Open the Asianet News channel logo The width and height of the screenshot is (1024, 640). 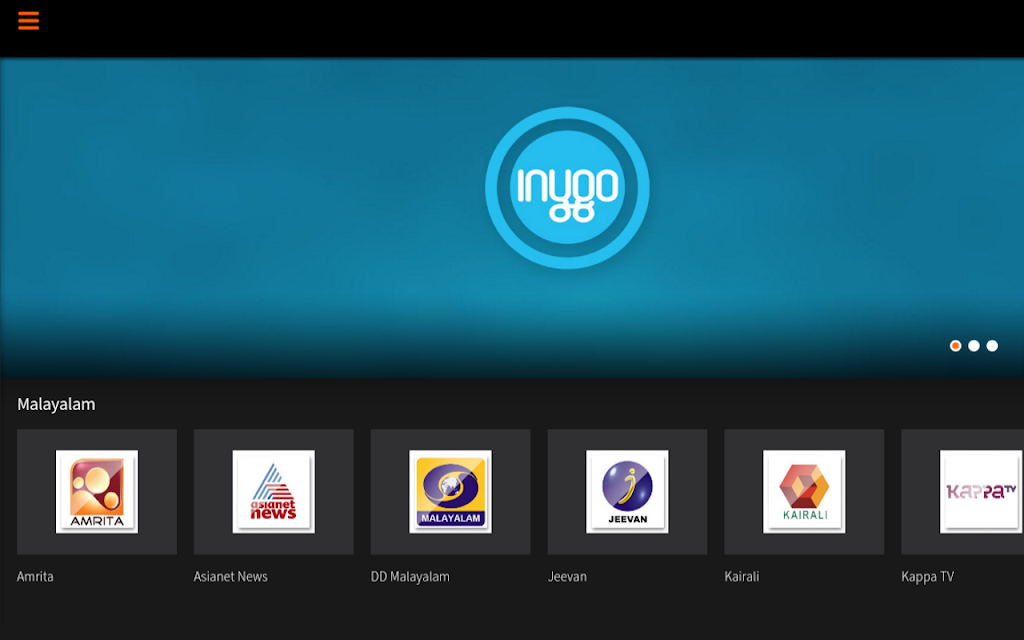point(274,492)
